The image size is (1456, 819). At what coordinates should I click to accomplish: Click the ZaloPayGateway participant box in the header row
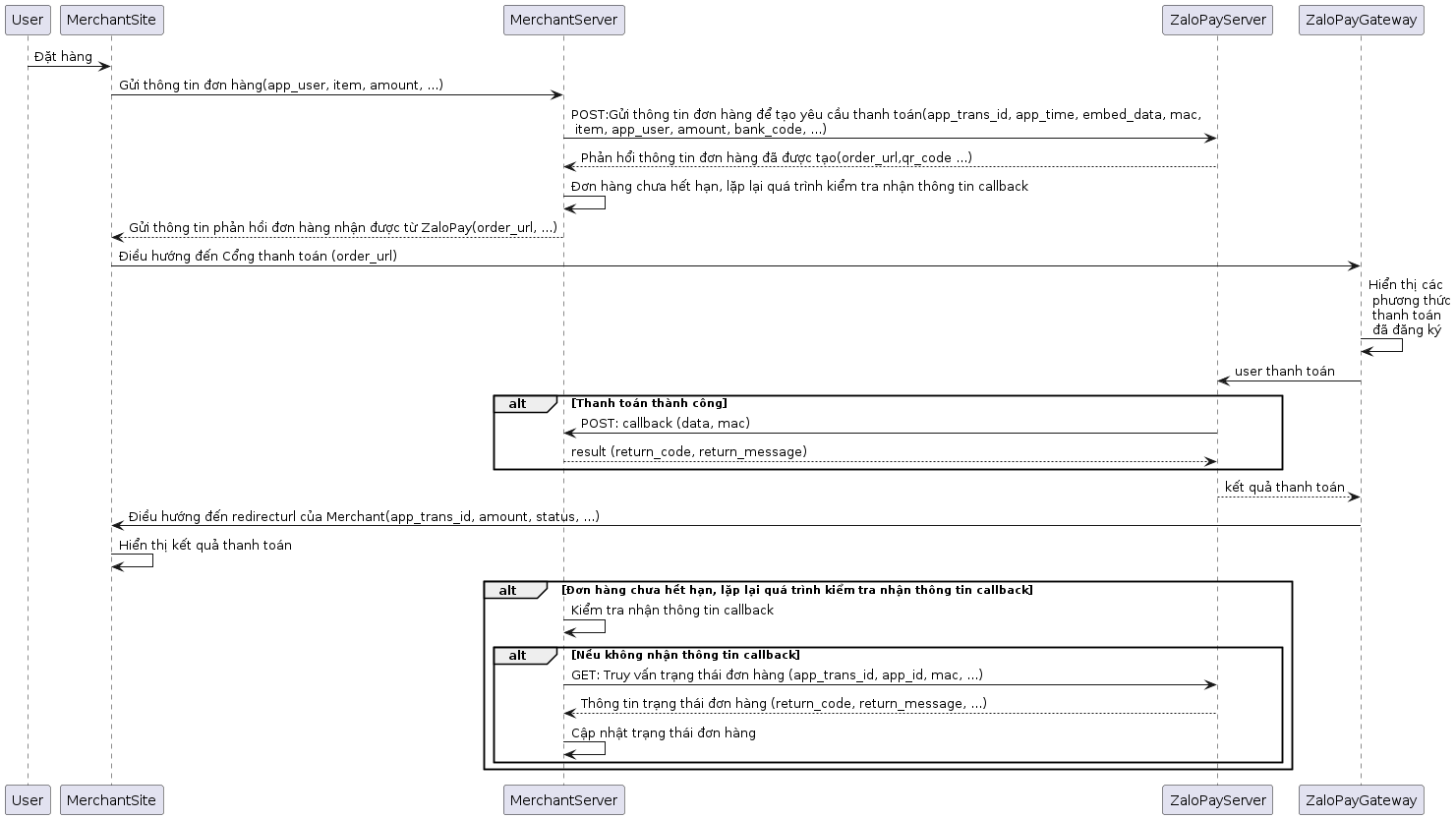(x=1361, y=20)
